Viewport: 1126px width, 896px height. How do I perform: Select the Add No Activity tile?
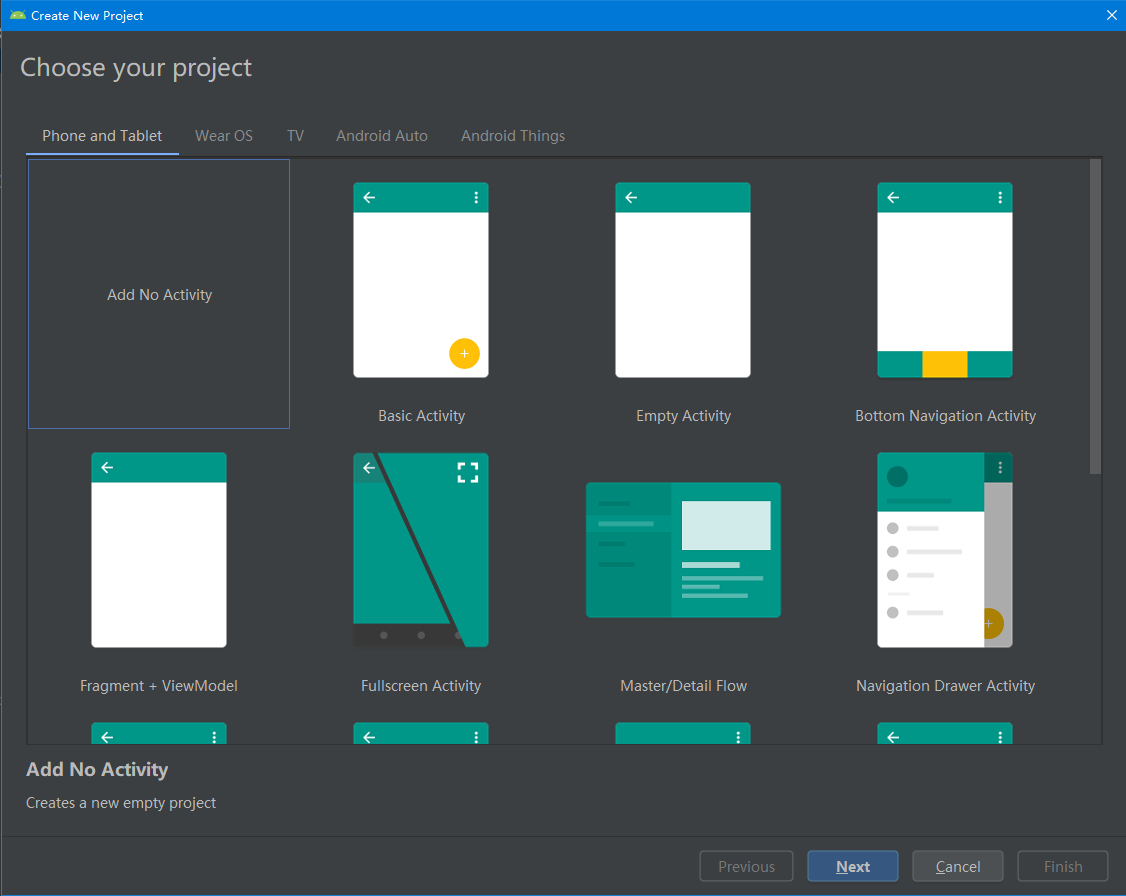click(x=159, y=294)
